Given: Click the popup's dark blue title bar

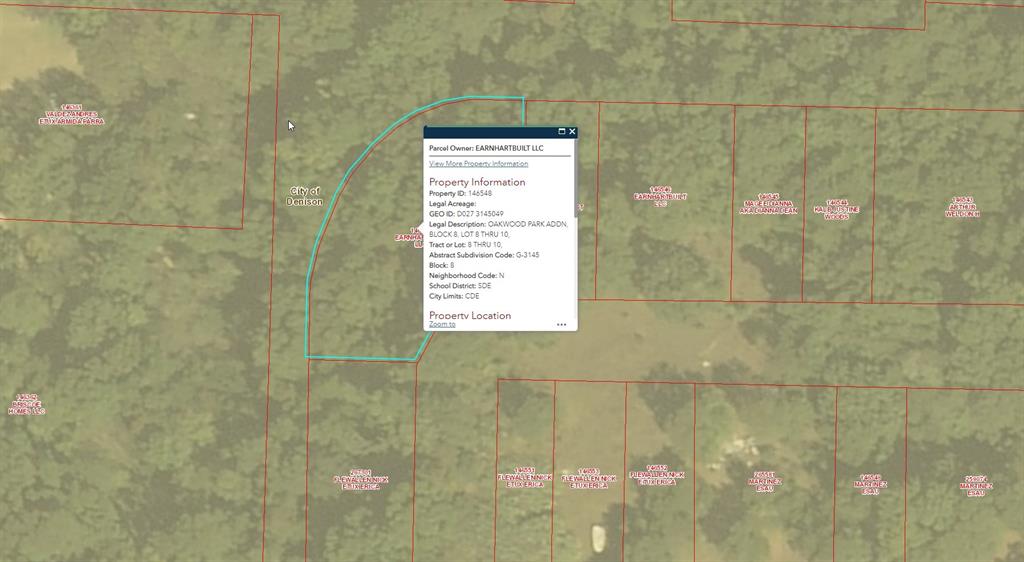Looking at the screenshot, I should 490,131.
